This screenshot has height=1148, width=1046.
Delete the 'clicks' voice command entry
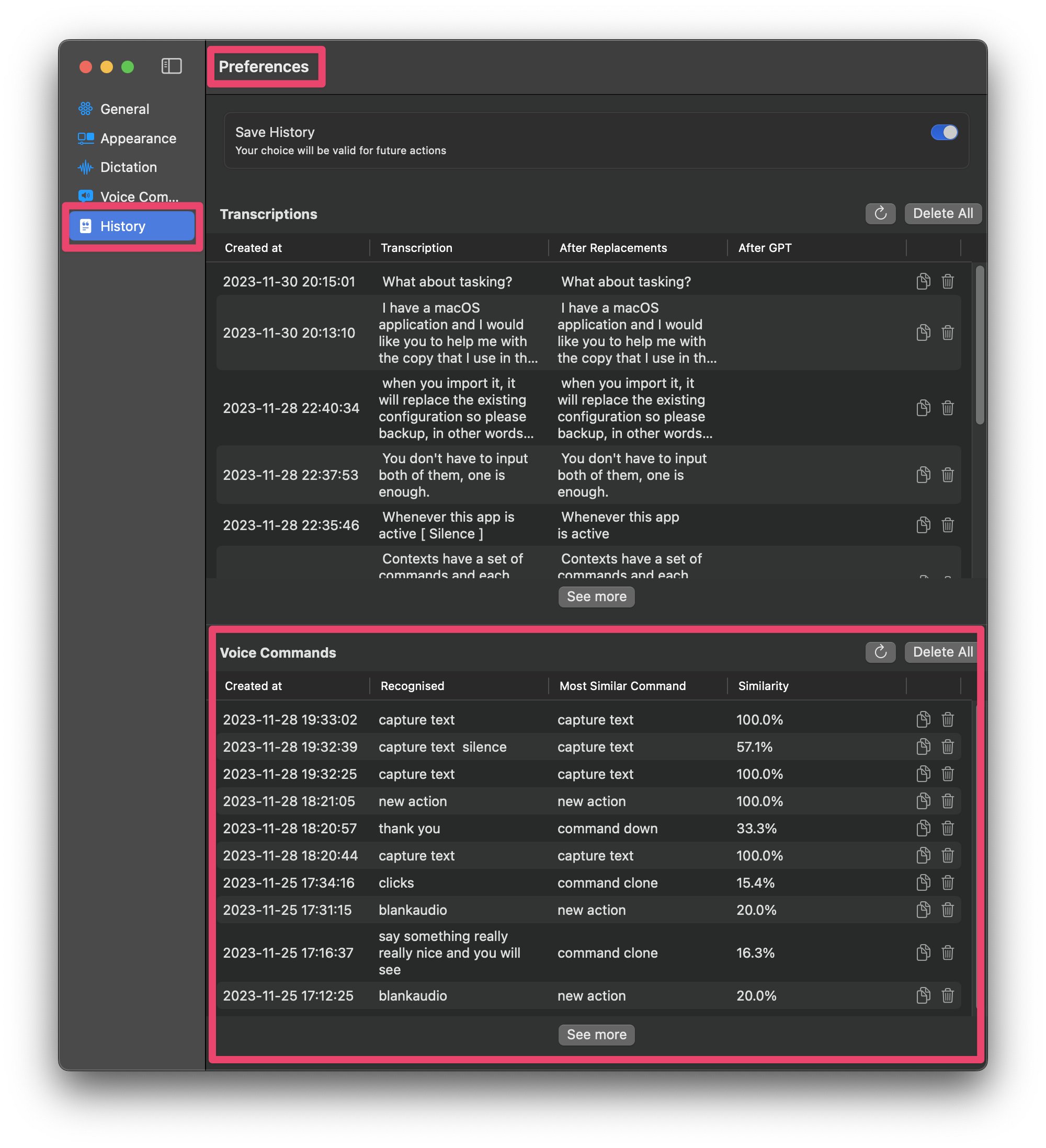pos(948,882)
